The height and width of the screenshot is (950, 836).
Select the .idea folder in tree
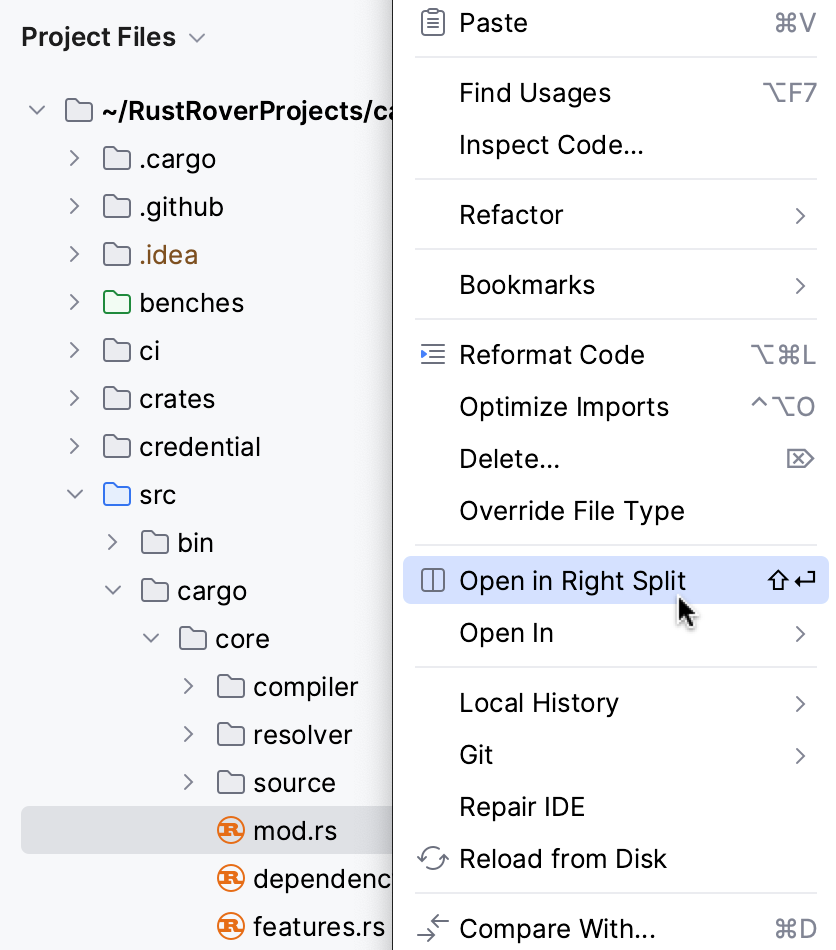click(168, 255)
